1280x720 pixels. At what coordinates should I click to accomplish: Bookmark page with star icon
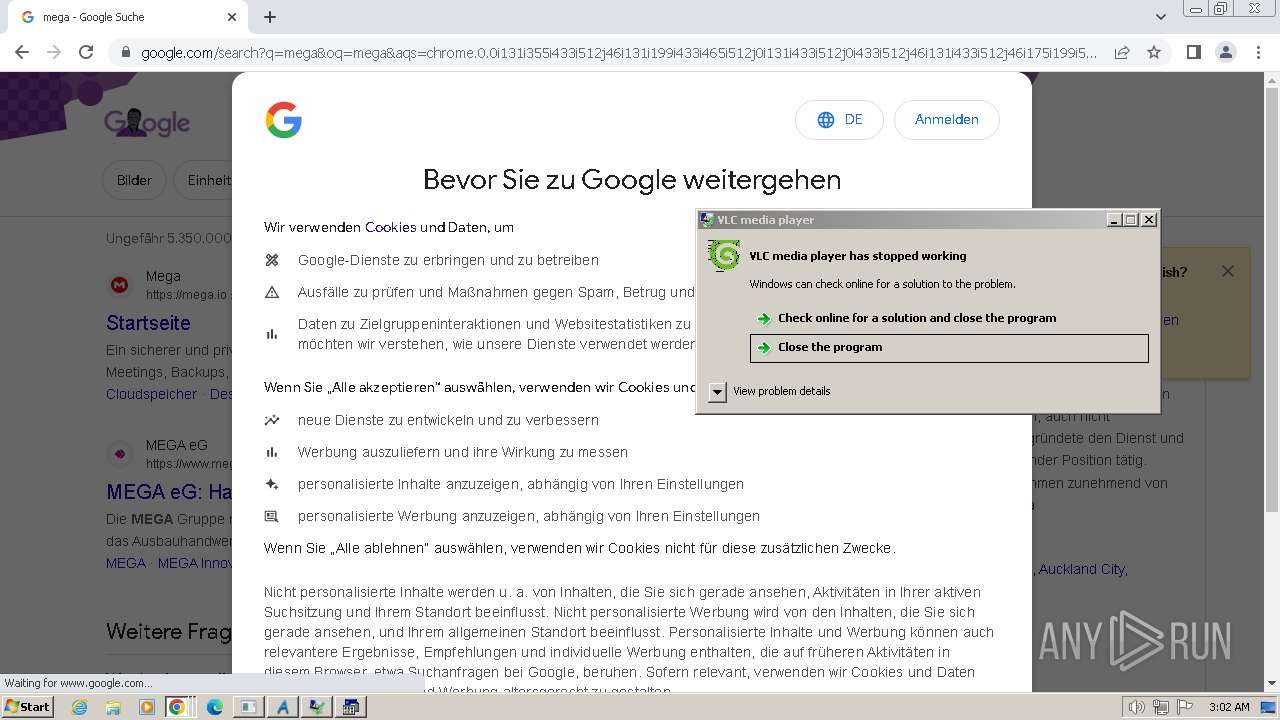coord(1154,52)
